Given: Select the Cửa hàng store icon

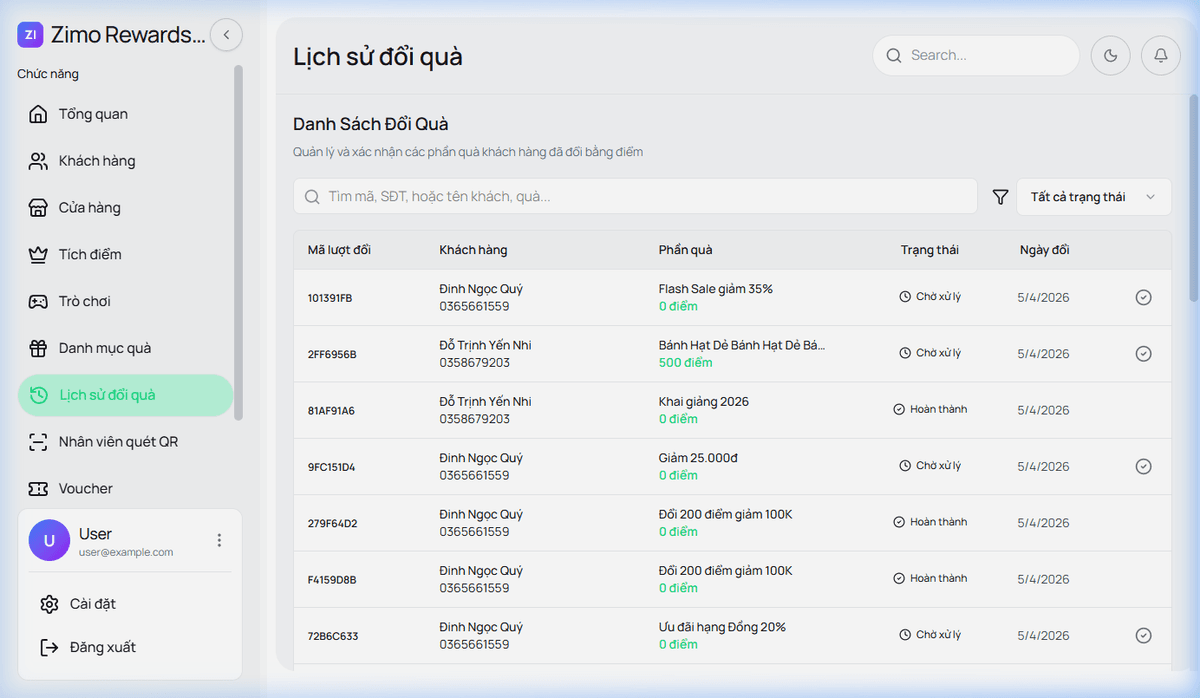Looking at the screenshot, I should coord(38,208).
